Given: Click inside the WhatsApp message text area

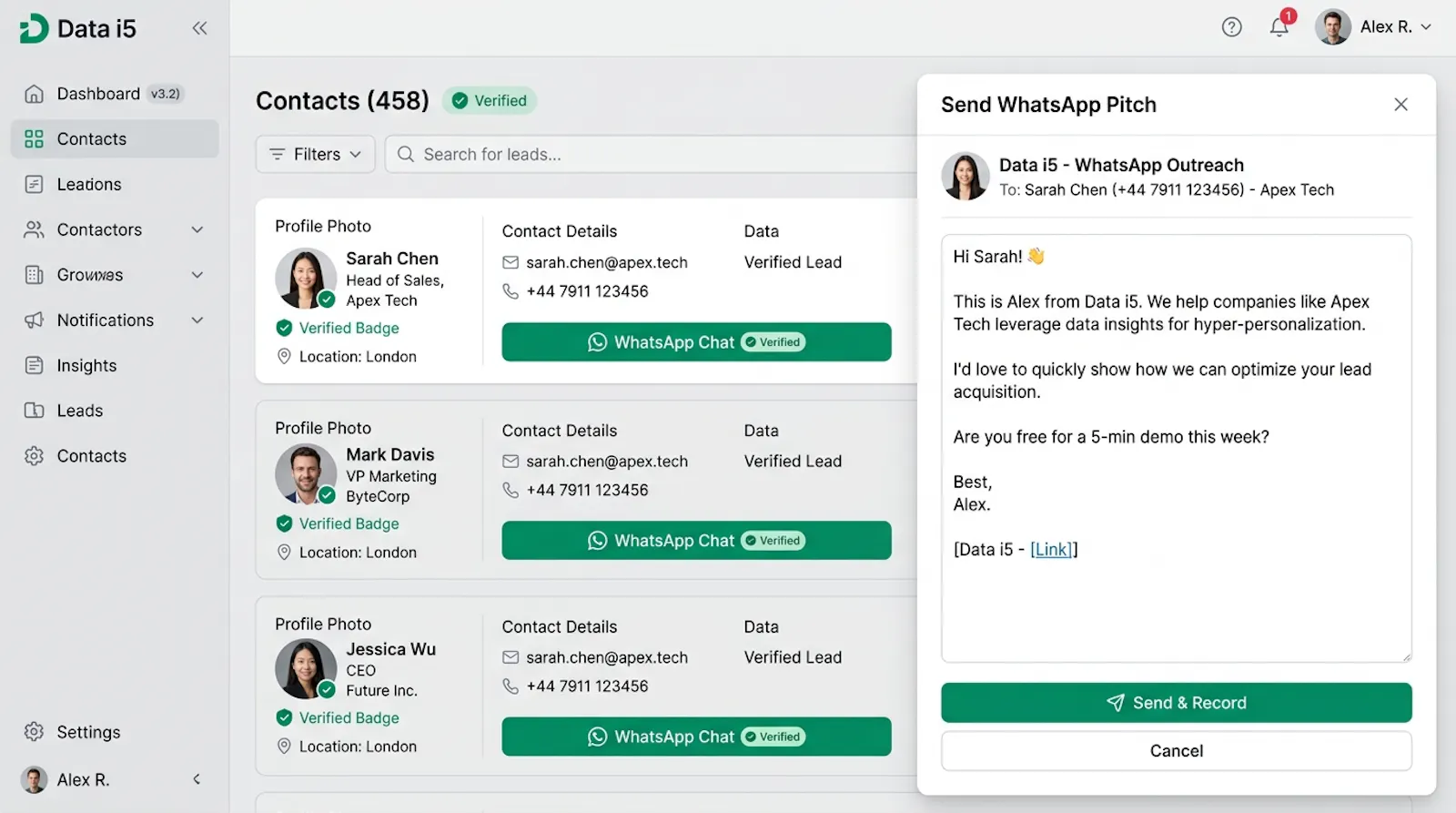Looking at the screenshot, I should tap(1176, 448).
